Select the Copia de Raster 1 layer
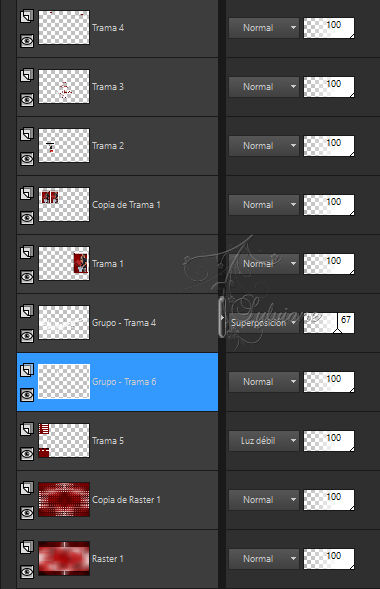 (118, 500)
